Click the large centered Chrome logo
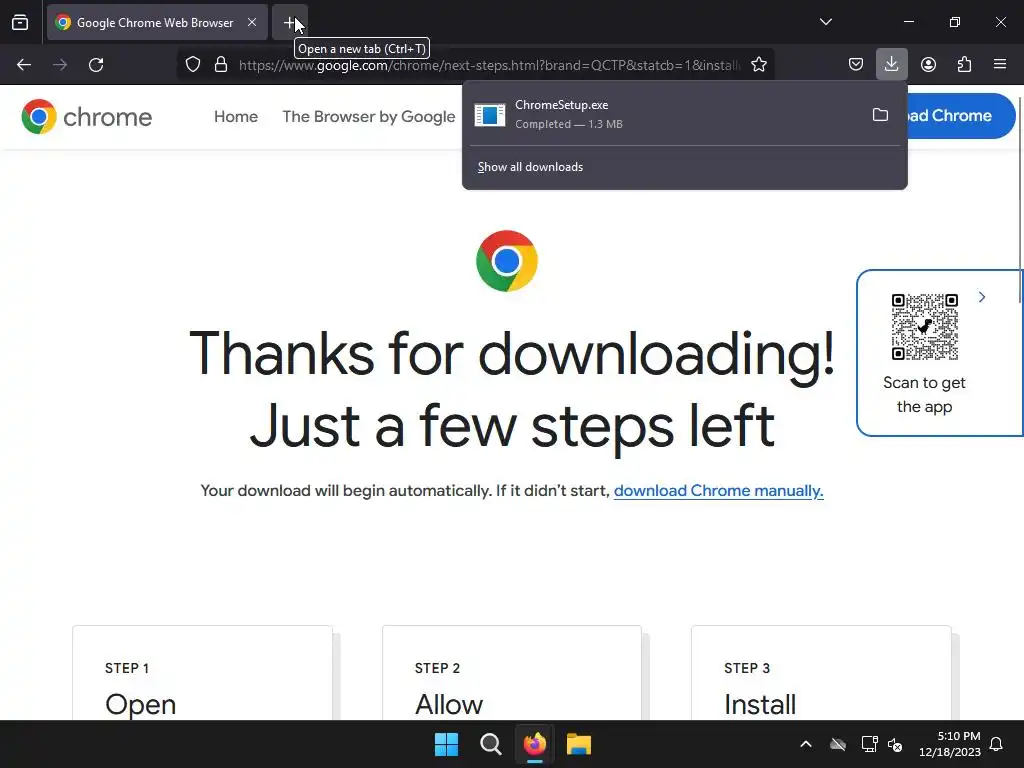1024x768 pixels. tap(507, 261)
